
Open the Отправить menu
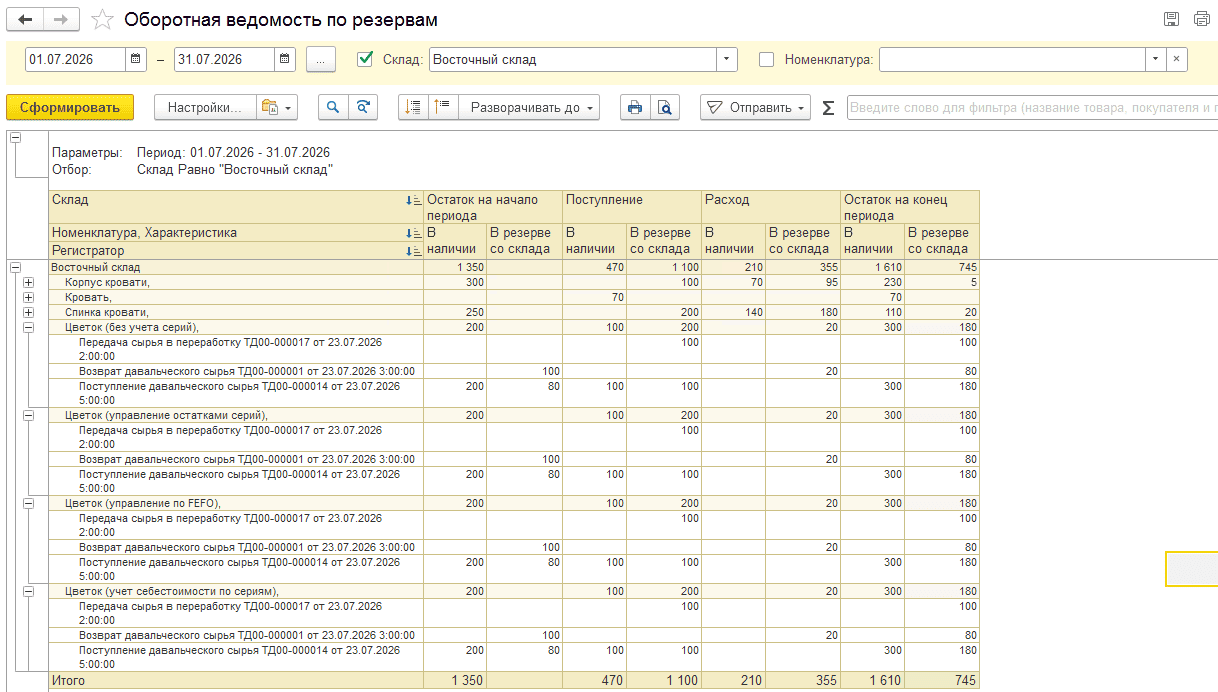click(x=755, y=108)
